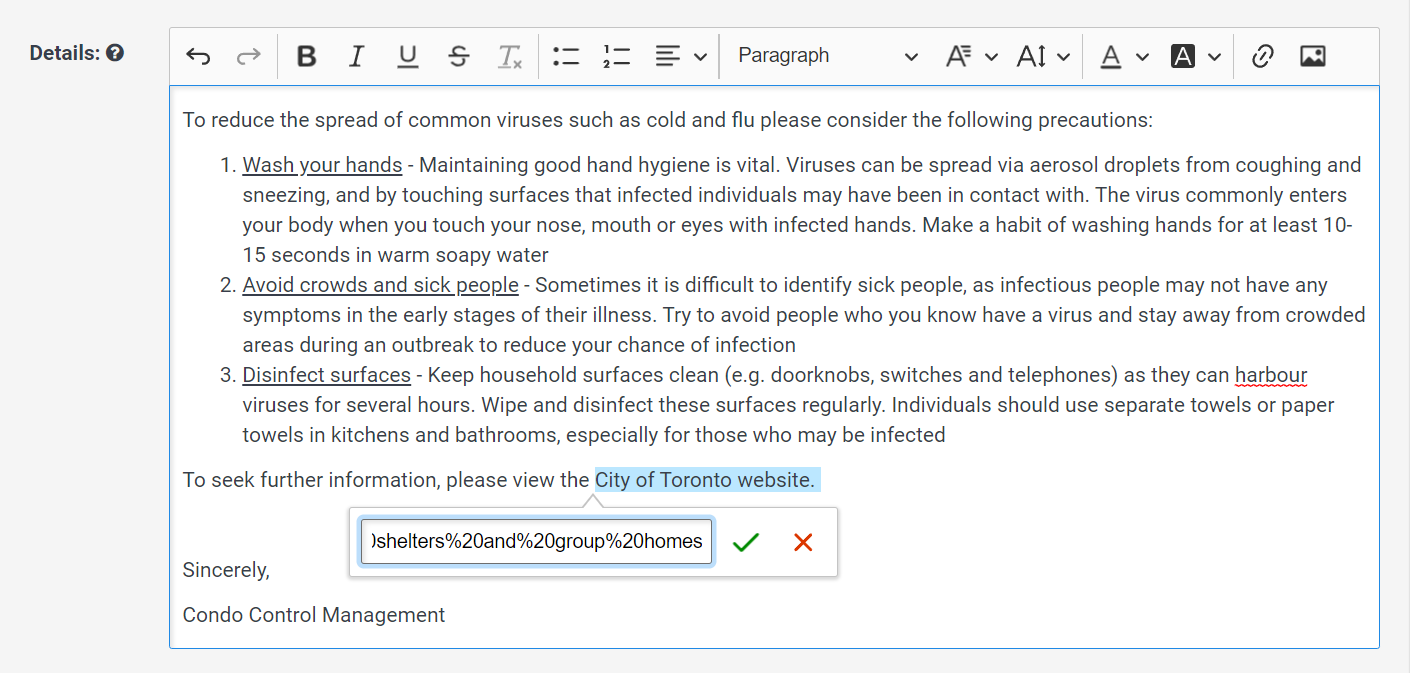Screen dimensions: 1411x673
Task: Remove text formatting
Action: click(x=510, y=56)
